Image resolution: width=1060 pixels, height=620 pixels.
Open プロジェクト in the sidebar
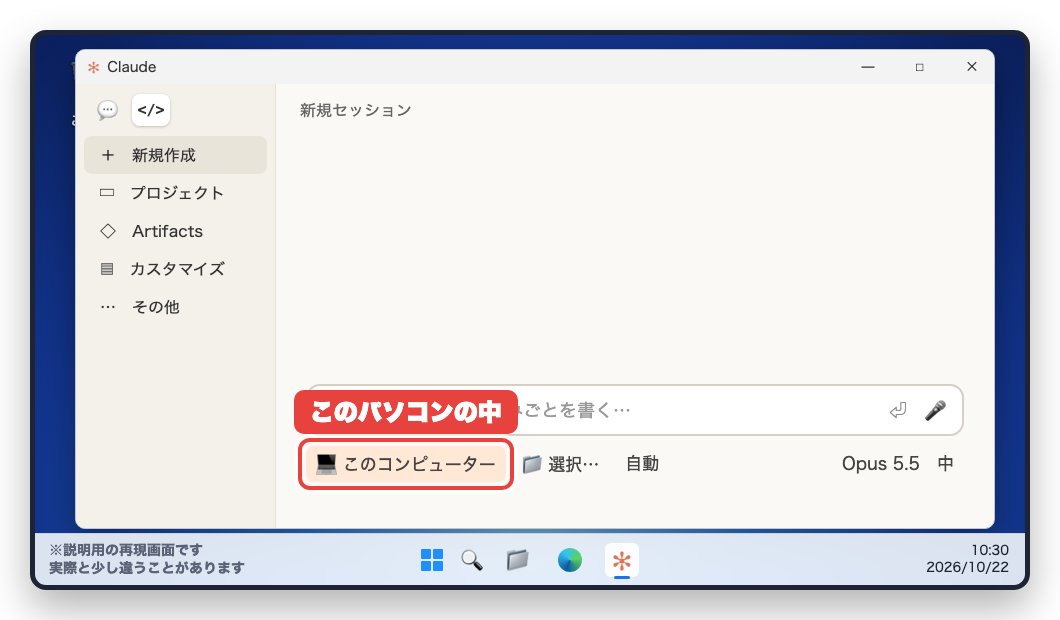tap(175, 193)
